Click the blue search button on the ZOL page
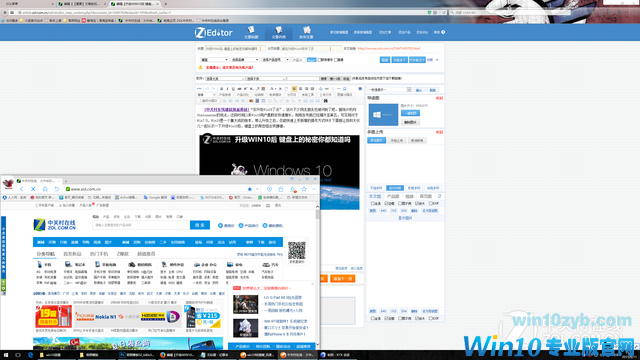Viewport: 640px width, 360px height. (200, 225)
